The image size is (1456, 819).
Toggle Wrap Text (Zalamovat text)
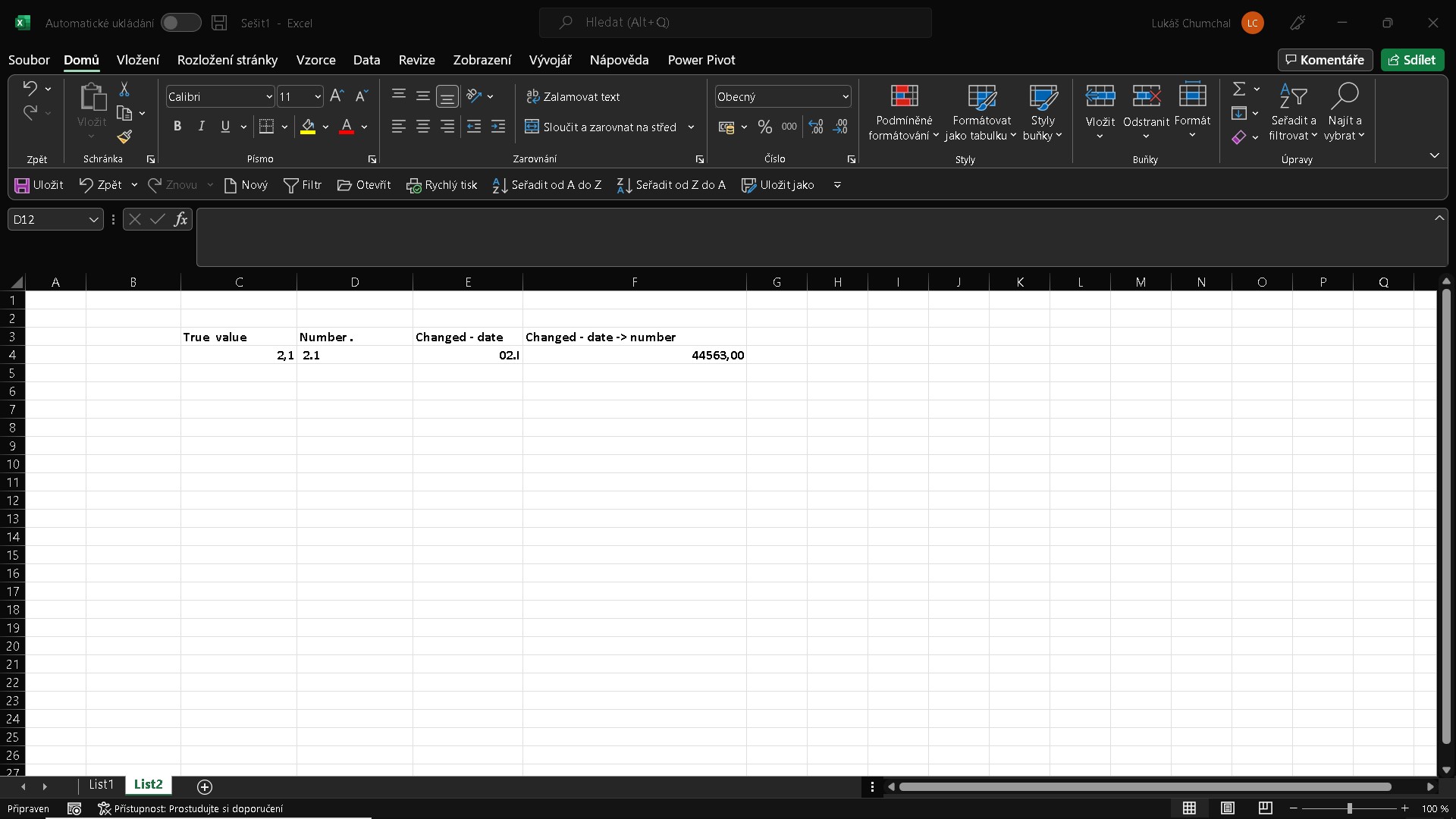(573, 96)
